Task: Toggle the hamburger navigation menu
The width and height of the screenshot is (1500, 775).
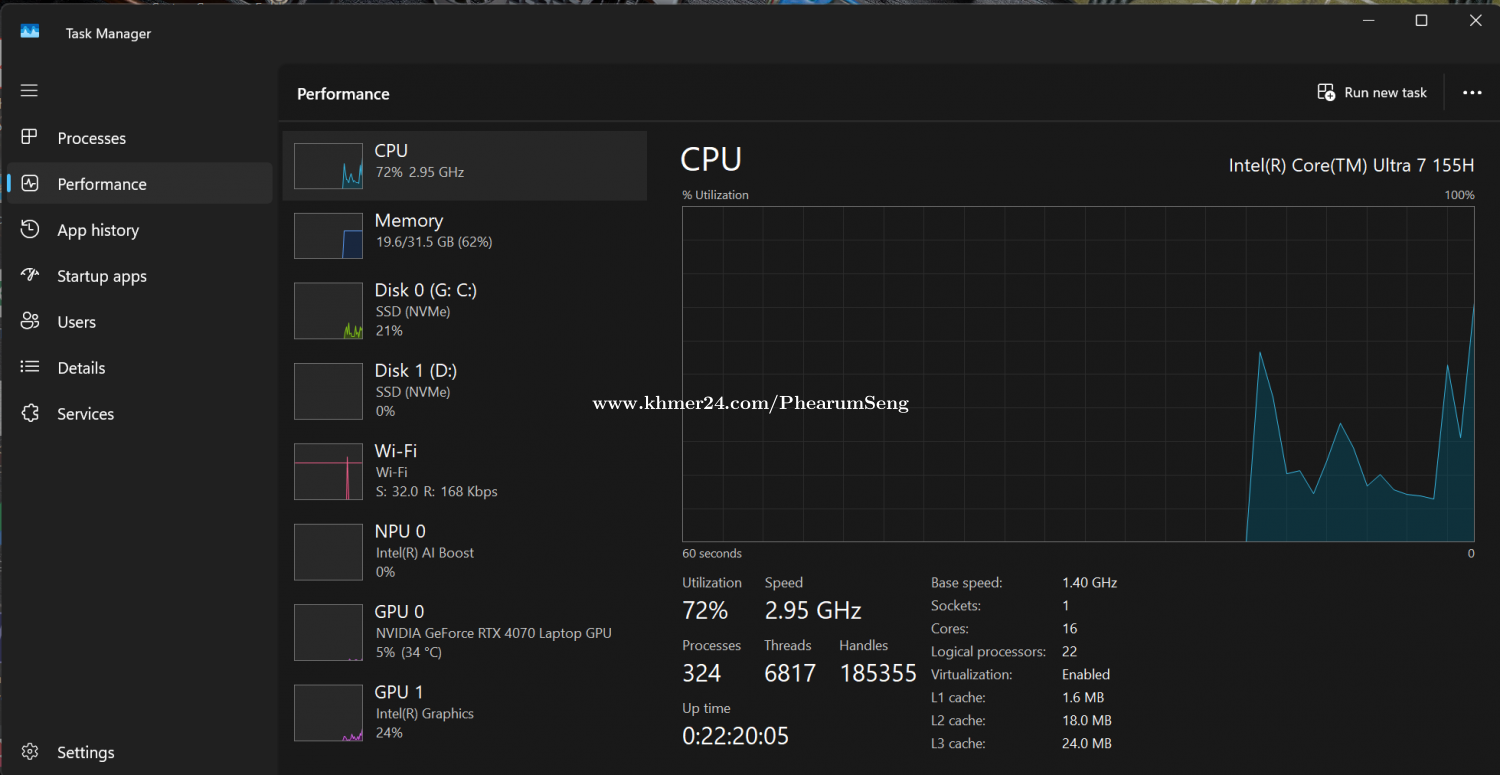Action: [29, 91]
